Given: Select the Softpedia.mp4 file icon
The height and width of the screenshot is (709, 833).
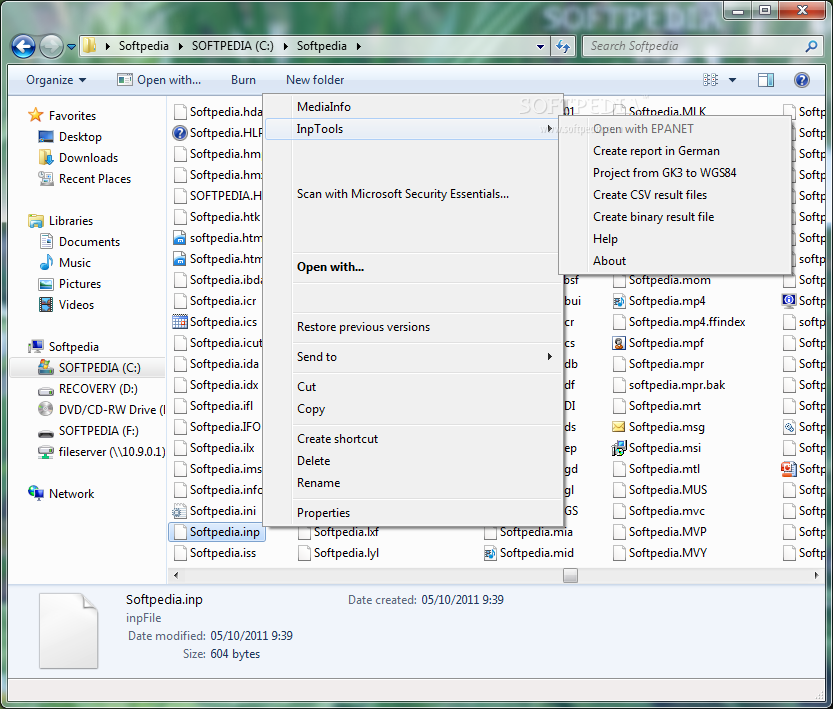Looking at the screenshot, I should [x=618, y=301].
